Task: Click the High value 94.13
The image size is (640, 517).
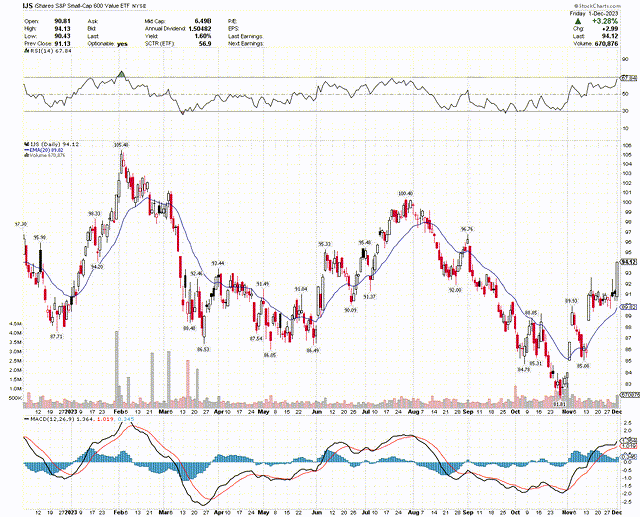Action: point(62,29)
